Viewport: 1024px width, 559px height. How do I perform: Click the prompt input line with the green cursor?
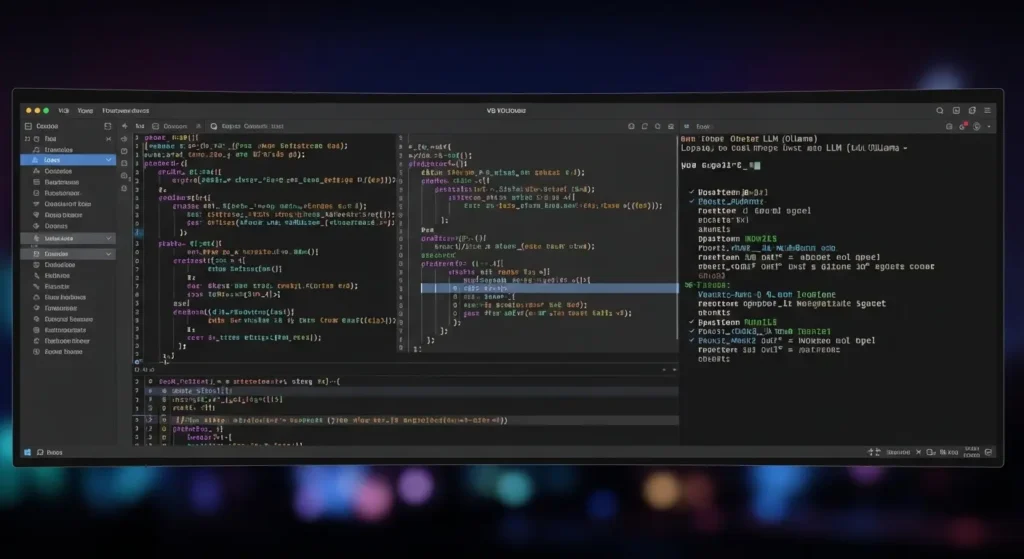click(720, 166)
